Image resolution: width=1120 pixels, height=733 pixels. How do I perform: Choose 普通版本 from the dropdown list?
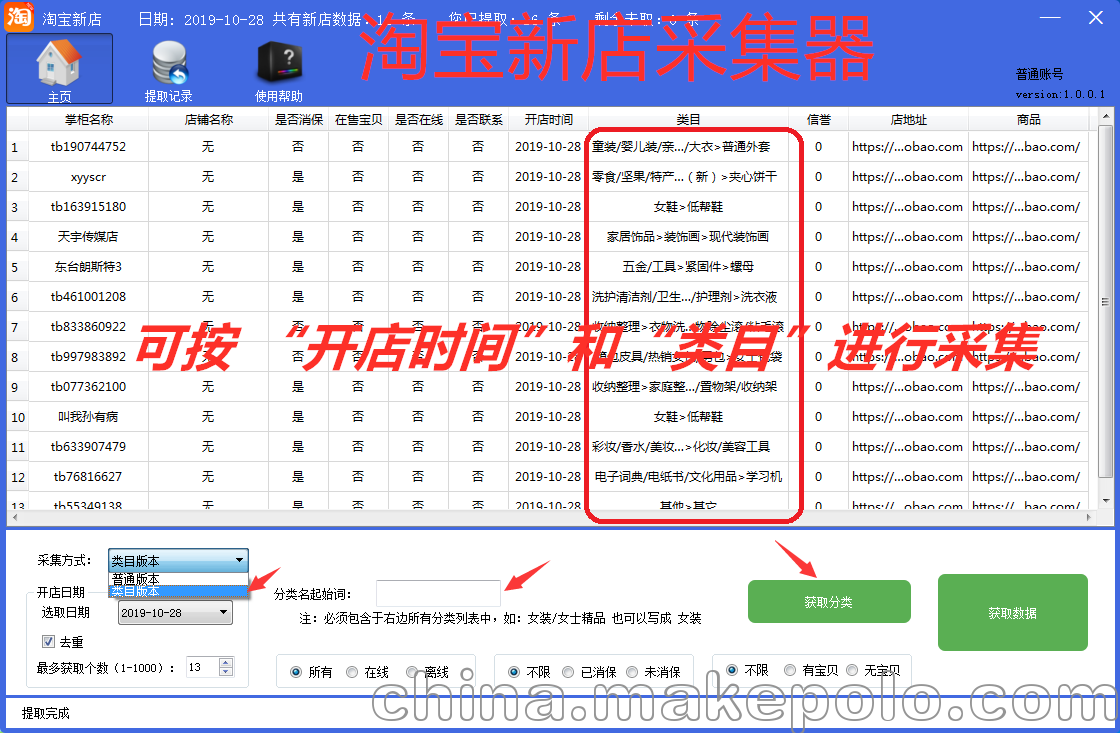point(178,579)
